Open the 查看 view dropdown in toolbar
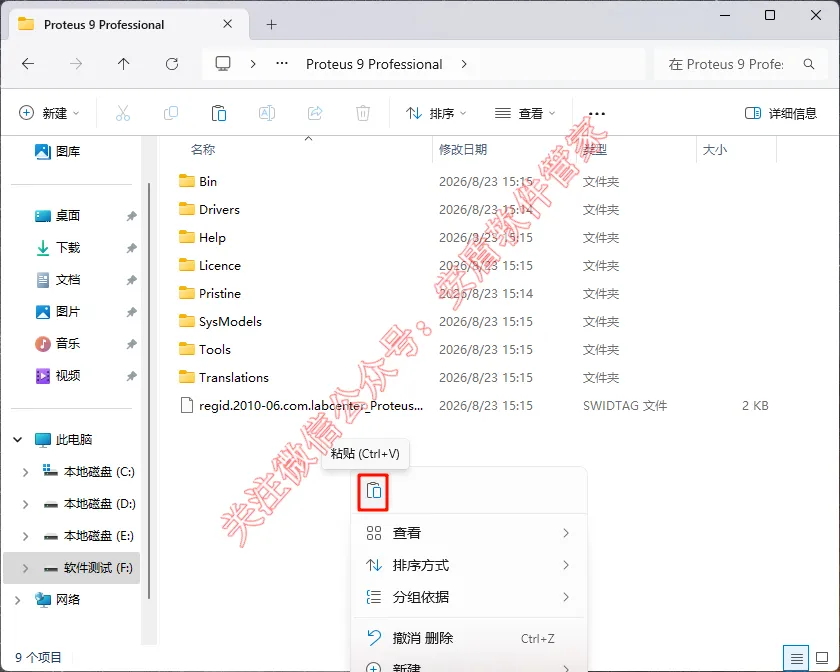The width and height of the screenshot is (840, 672). (525, 113)
